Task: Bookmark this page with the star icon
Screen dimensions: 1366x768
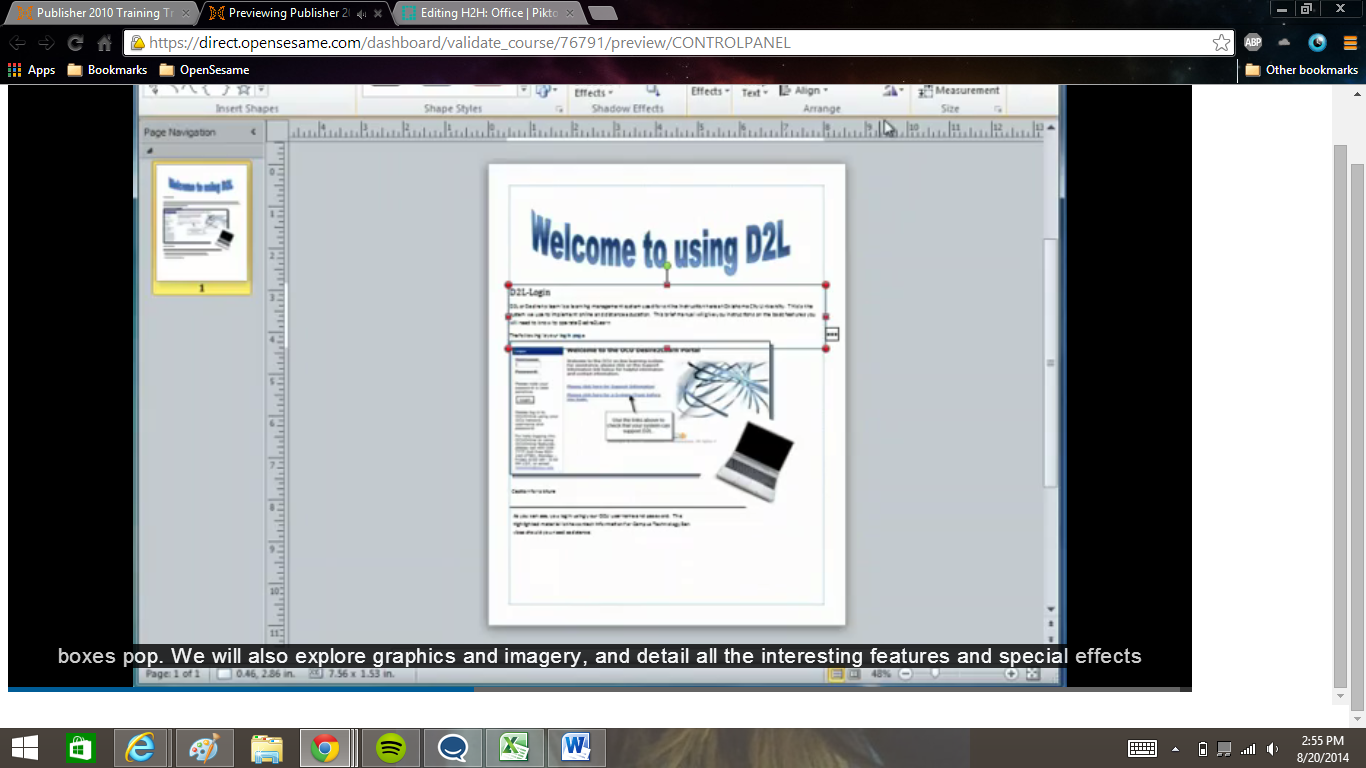Action: pyautogui.click(x=1221, y=43)
